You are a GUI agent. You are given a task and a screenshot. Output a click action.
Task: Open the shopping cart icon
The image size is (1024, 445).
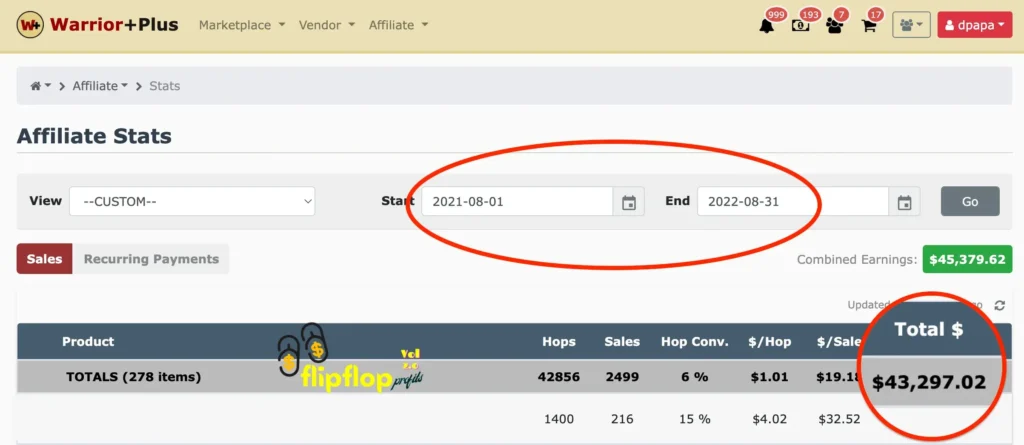[869, 26]
